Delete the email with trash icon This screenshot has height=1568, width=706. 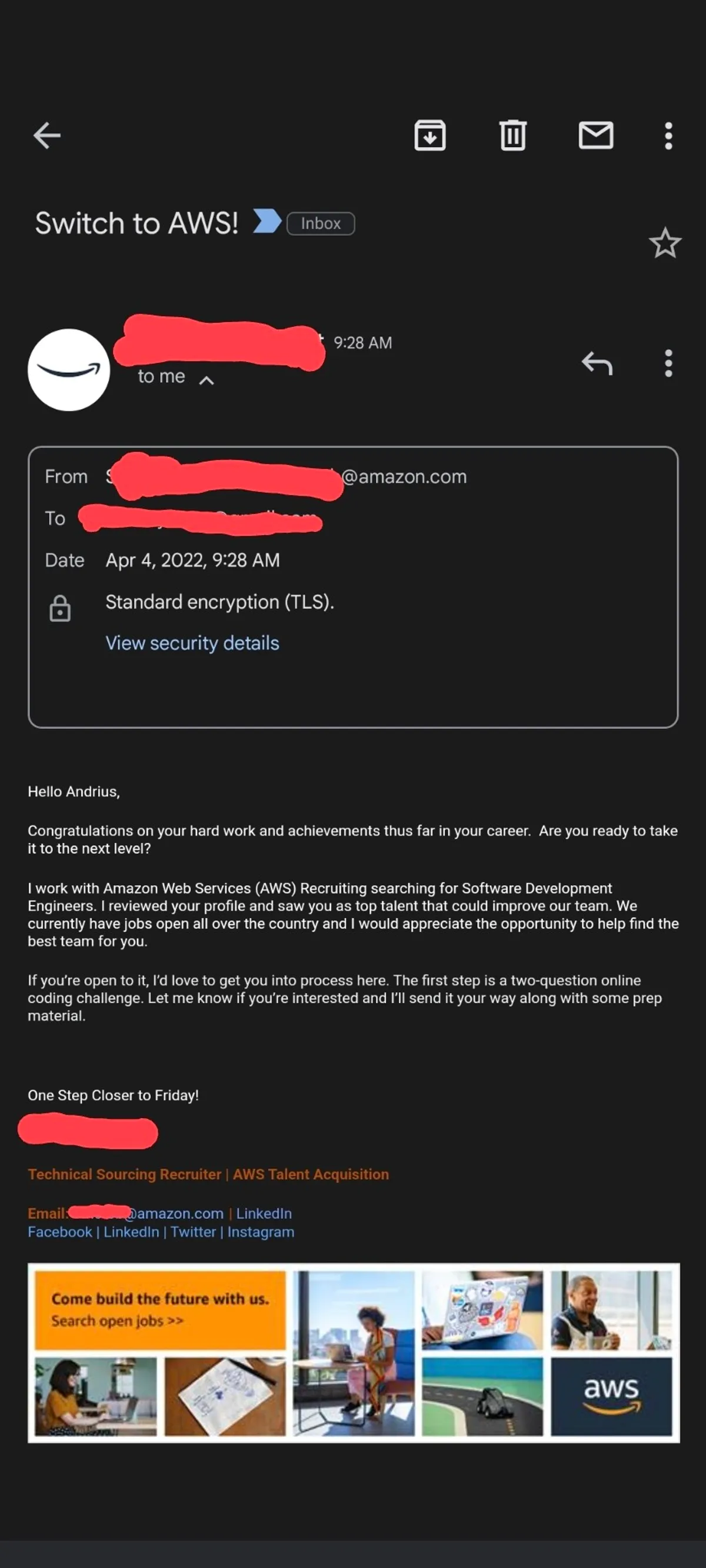pyautogui.click(x=513, y=135)
